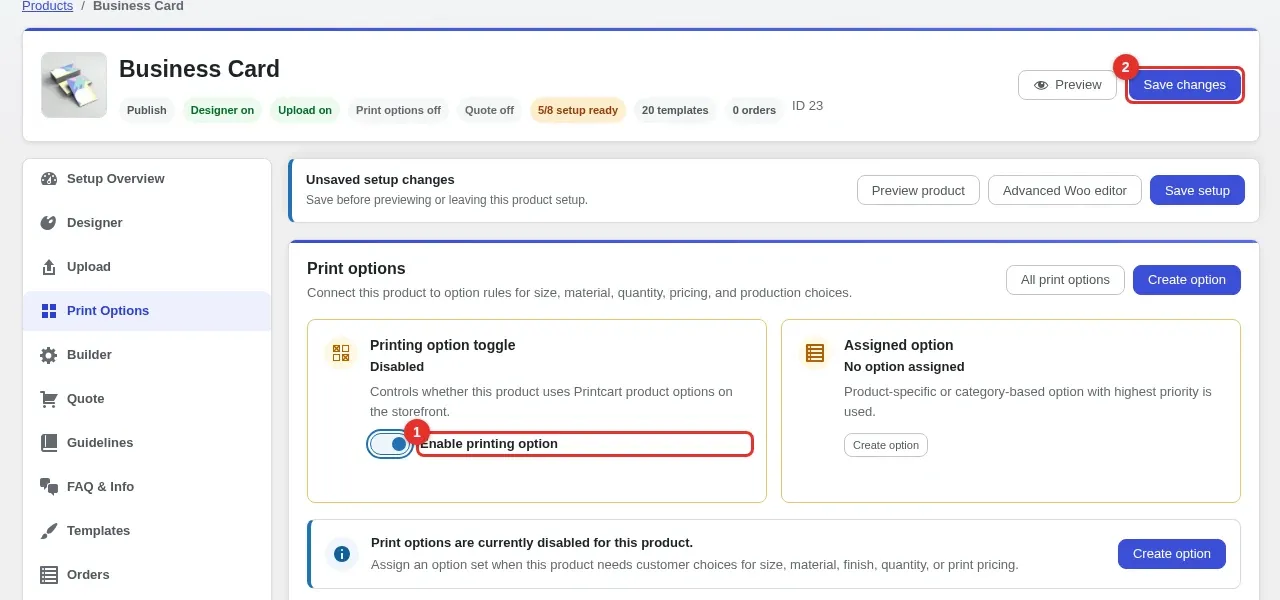Click the 20 templates badge
Screen dimensions: 1280x600
pos(675,110)
